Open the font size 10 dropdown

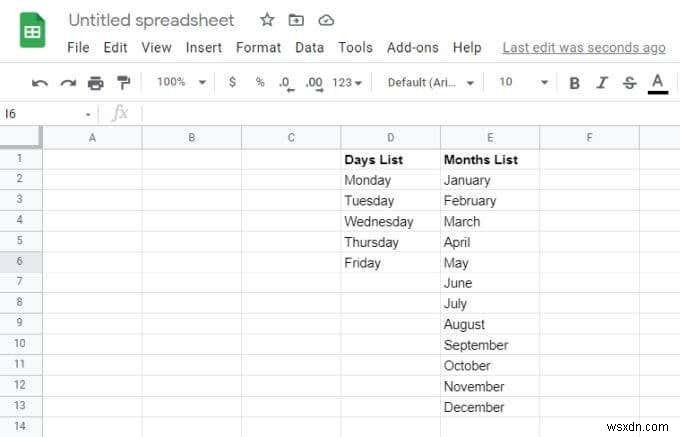pyautogui.click(x=523, y=82)
